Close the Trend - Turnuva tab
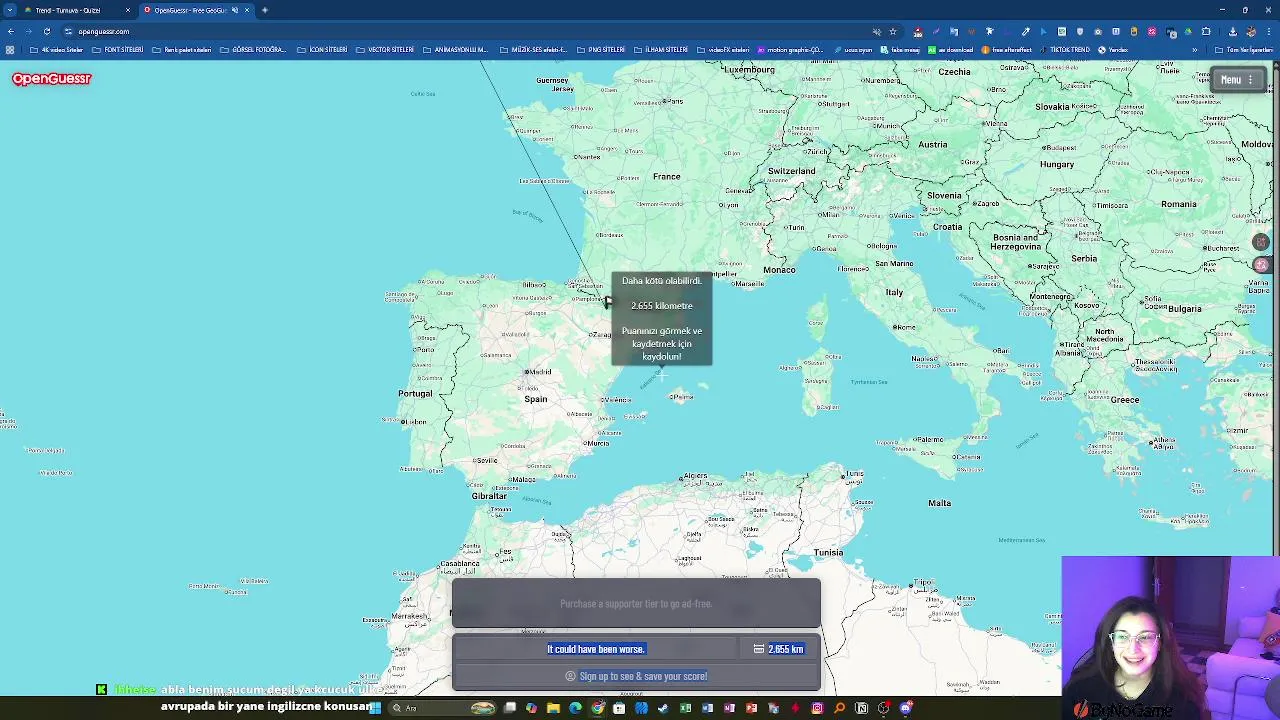1280x720 pixels. (x=127, y=10)
